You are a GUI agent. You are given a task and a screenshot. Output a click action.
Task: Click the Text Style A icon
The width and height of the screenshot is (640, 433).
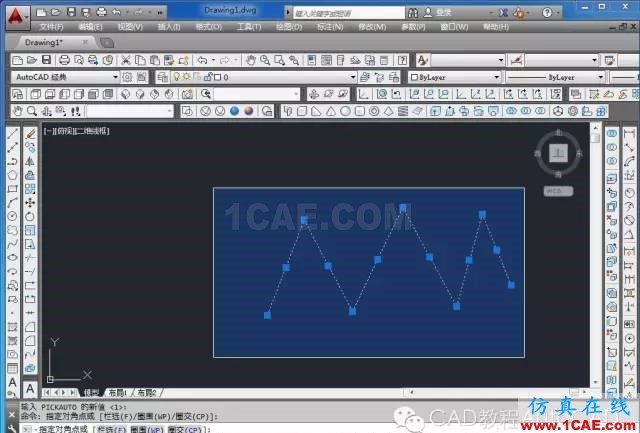click(x=422, y=60)
